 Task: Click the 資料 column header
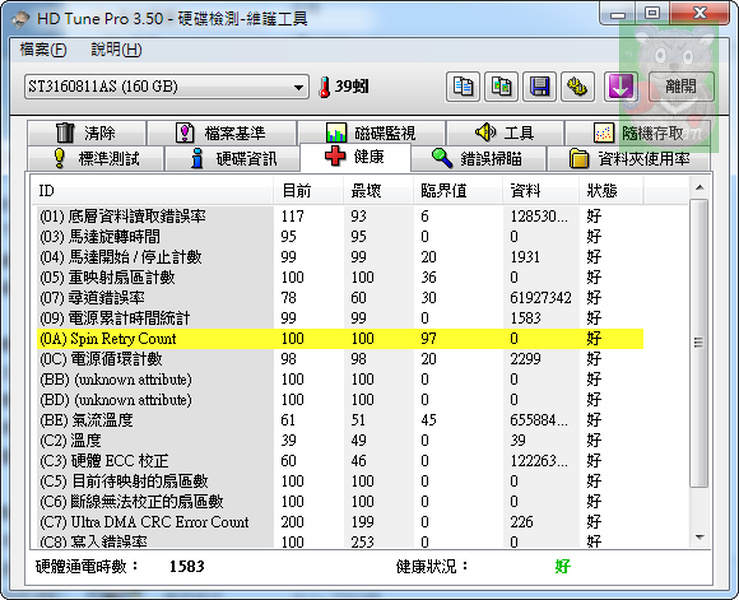(x=541, y=191)
